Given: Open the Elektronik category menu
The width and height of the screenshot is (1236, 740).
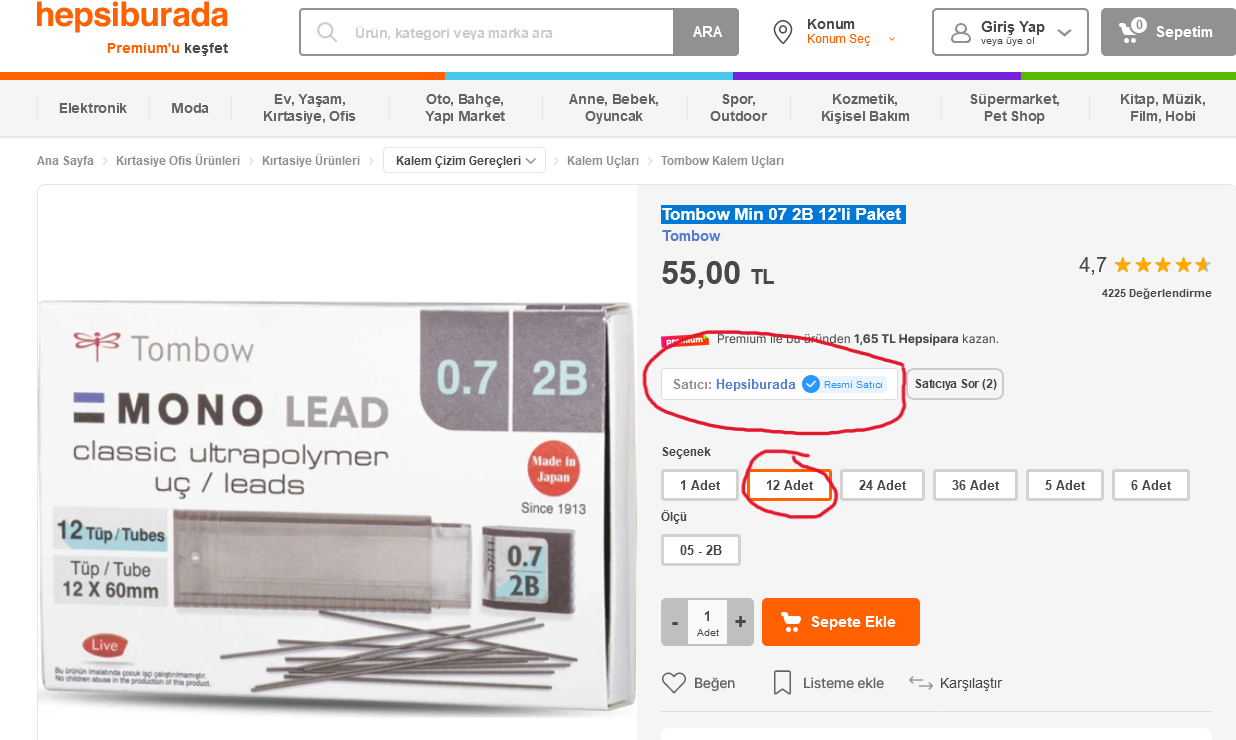Looking at the screenshot, I should [93, 108].
